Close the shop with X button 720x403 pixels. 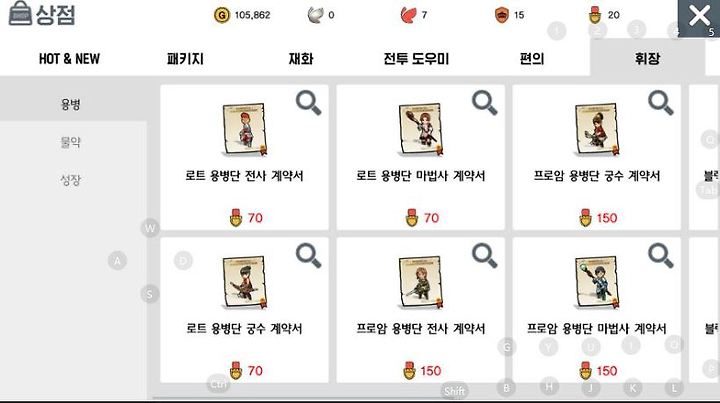[699, 17]
